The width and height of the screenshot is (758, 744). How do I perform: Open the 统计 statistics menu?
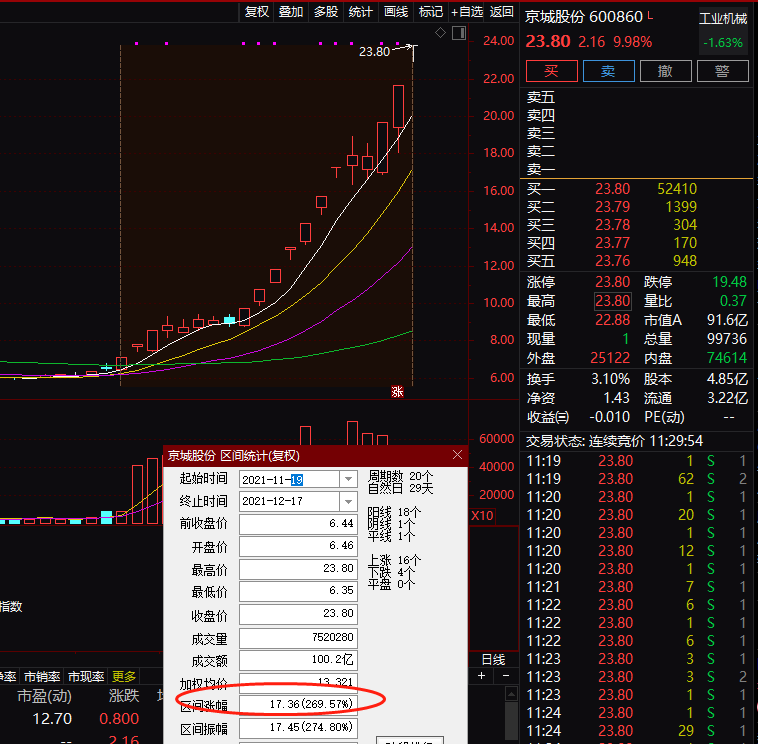(x=361, y=12)
